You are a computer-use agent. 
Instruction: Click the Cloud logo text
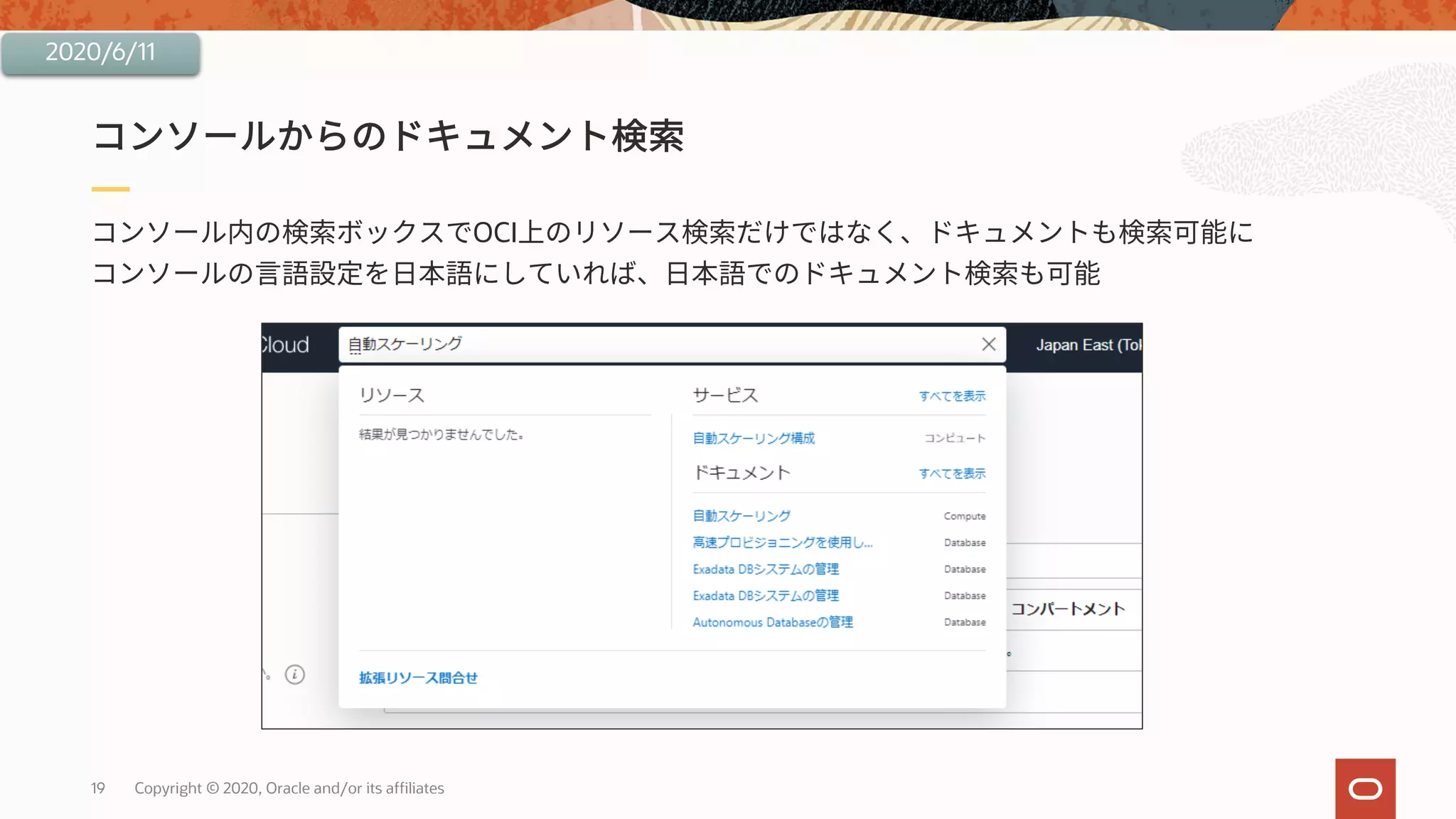coord(285,346)
